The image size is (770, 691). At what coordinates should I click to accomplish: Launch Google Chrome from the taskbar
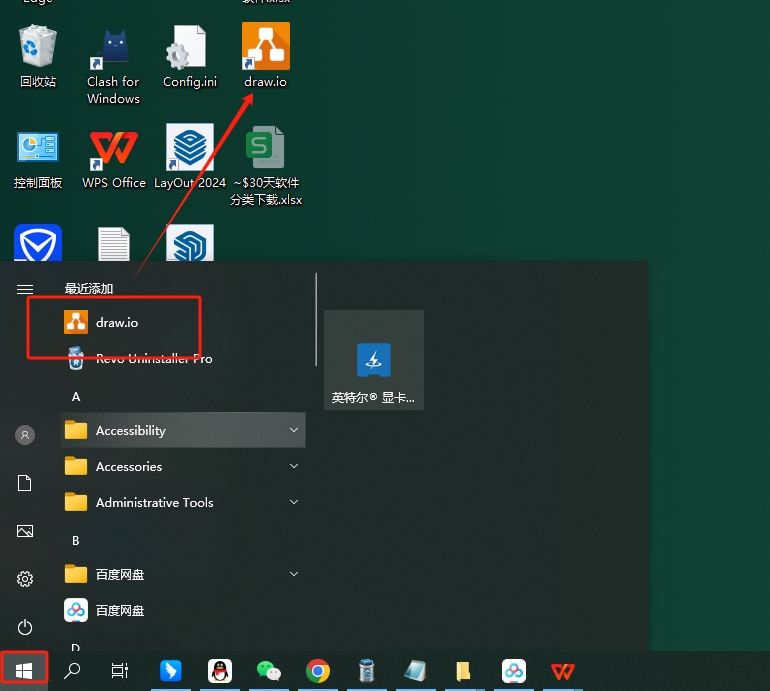(x=318, y=671)
